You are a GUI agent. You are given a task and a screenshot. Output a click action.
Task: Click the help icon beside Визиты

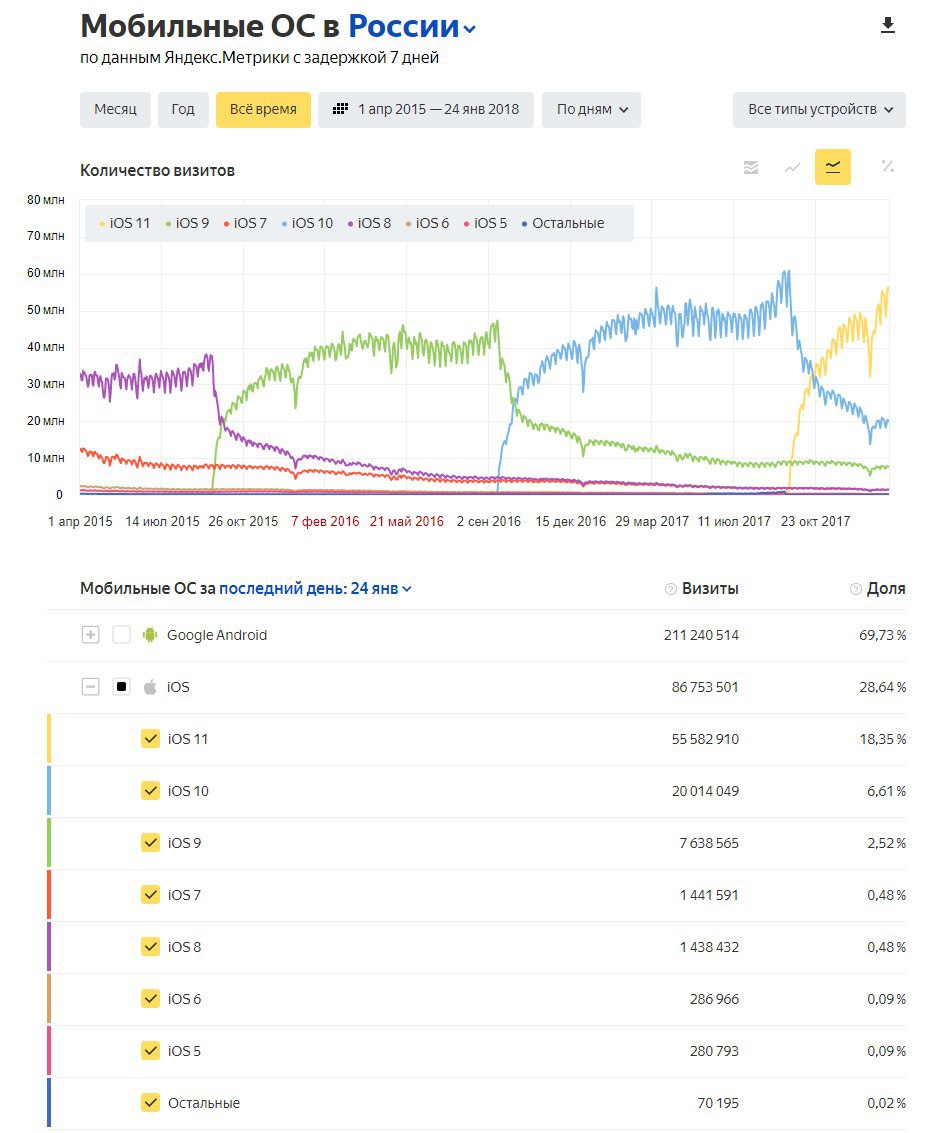[671, 590]
